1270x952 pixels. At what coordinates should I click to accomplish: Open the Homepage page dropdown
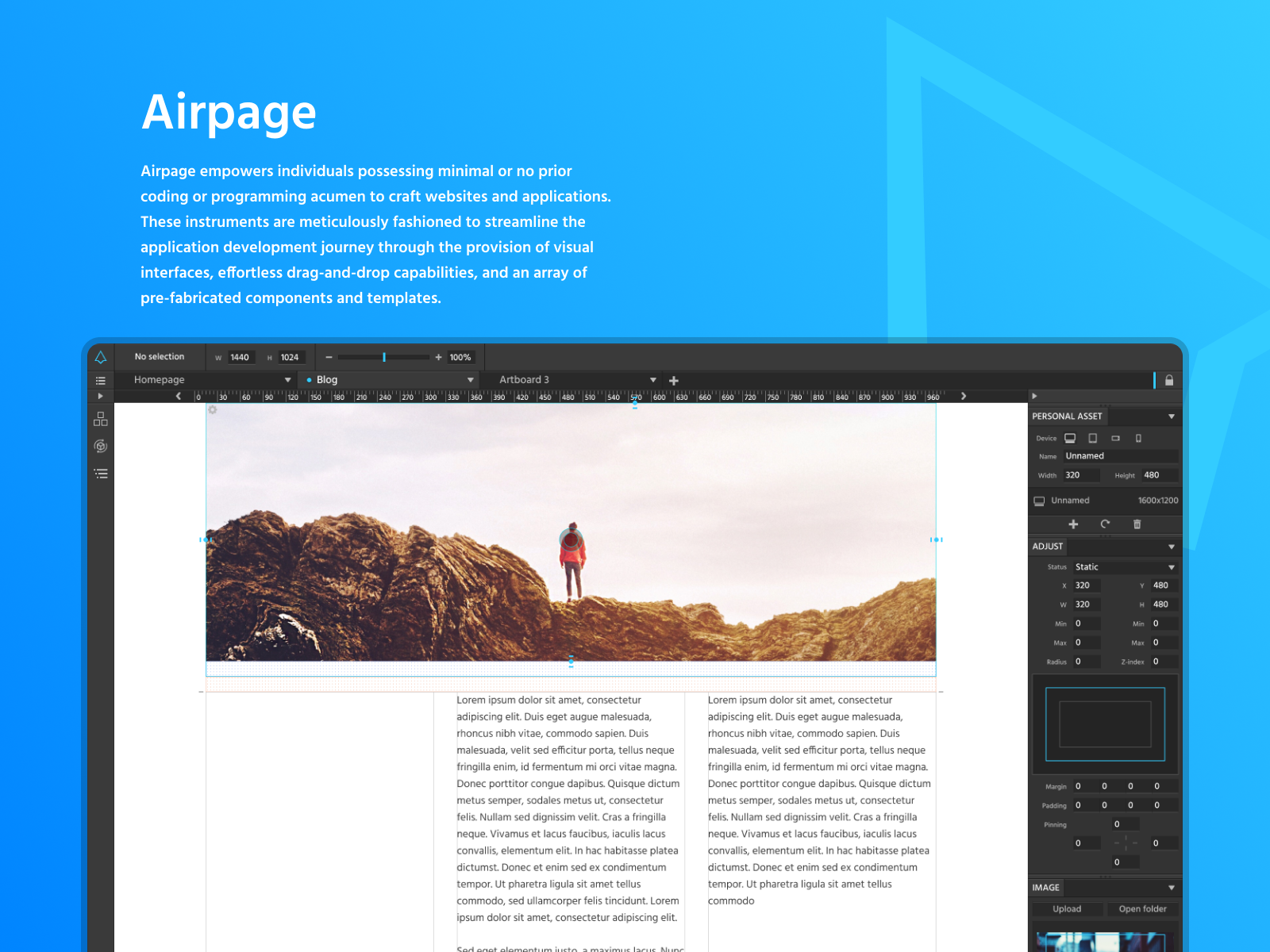click(287, 379)
